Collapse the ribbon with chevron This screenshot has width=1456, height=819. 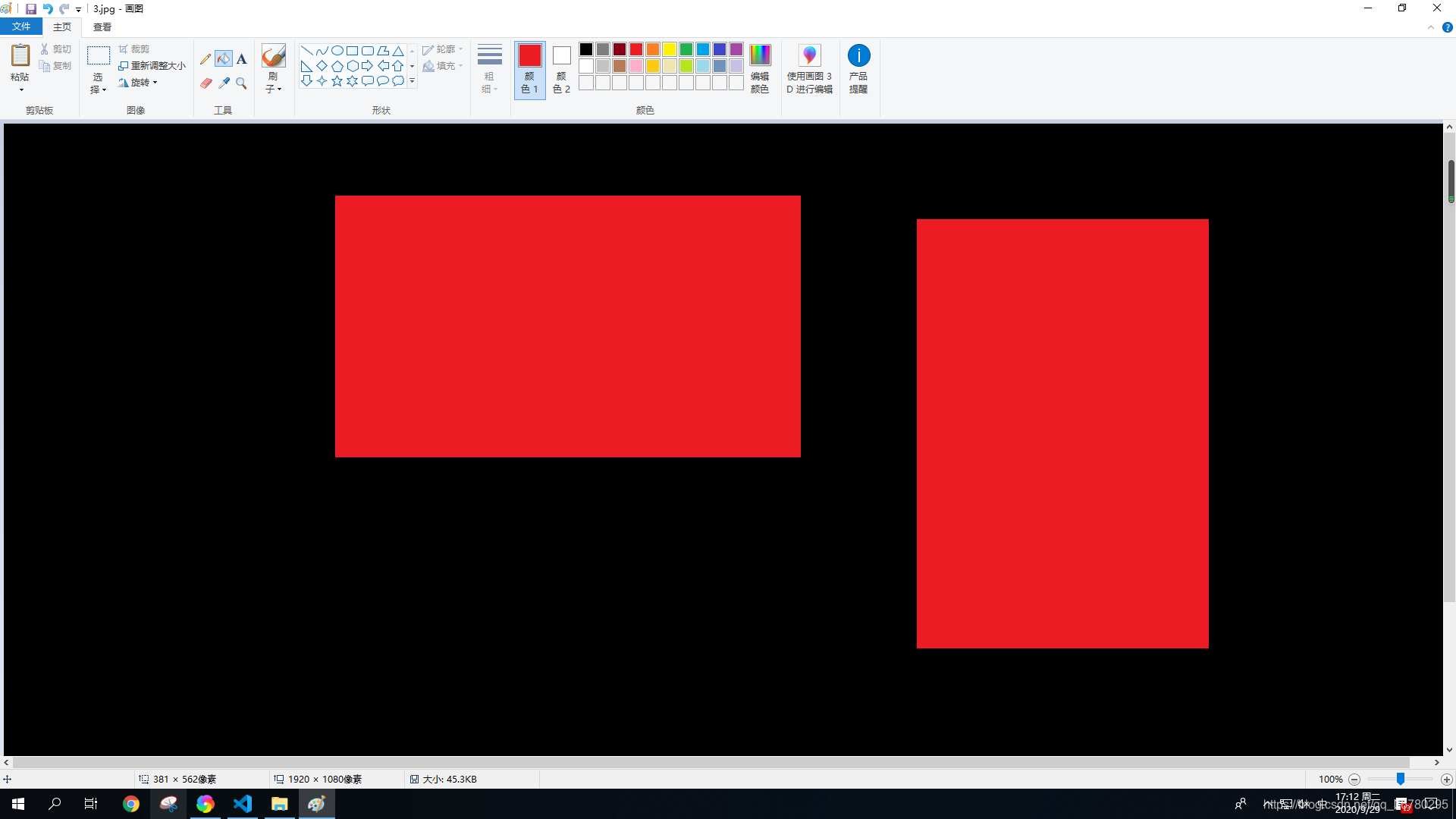1431,27
